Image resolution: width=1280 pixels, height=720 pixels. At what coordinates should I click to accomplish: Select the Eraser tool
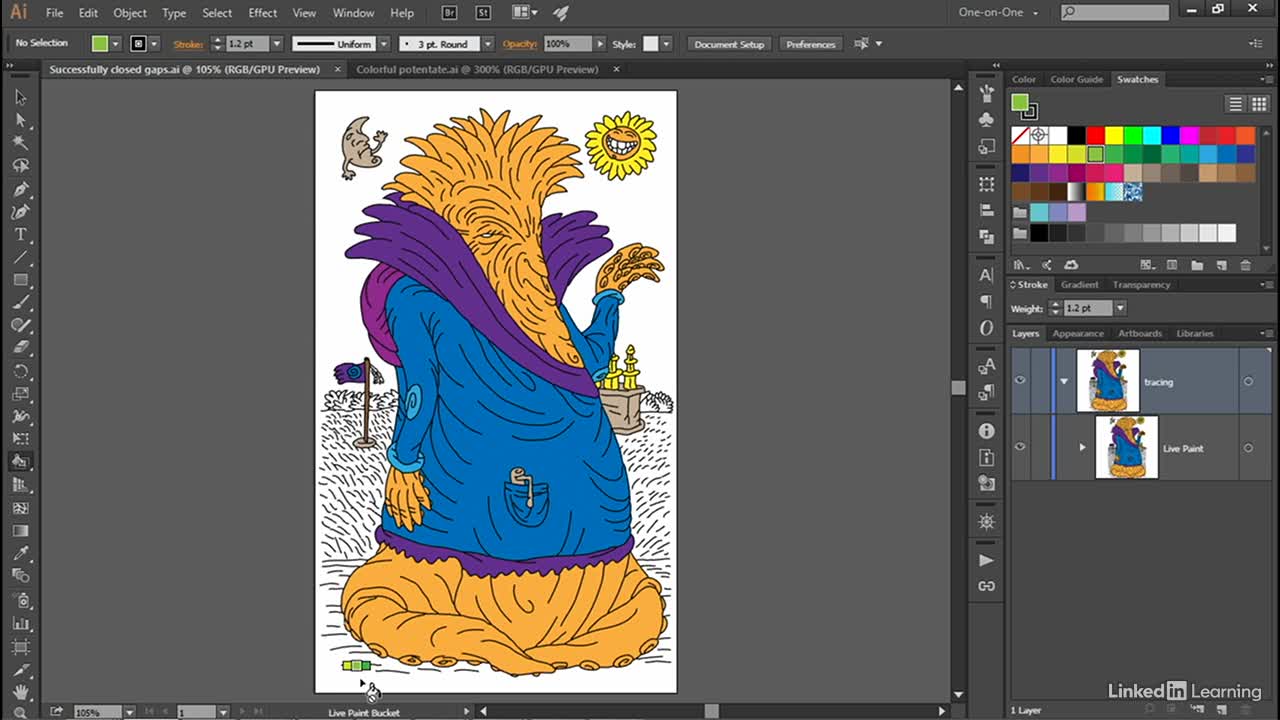coord(20,348)
